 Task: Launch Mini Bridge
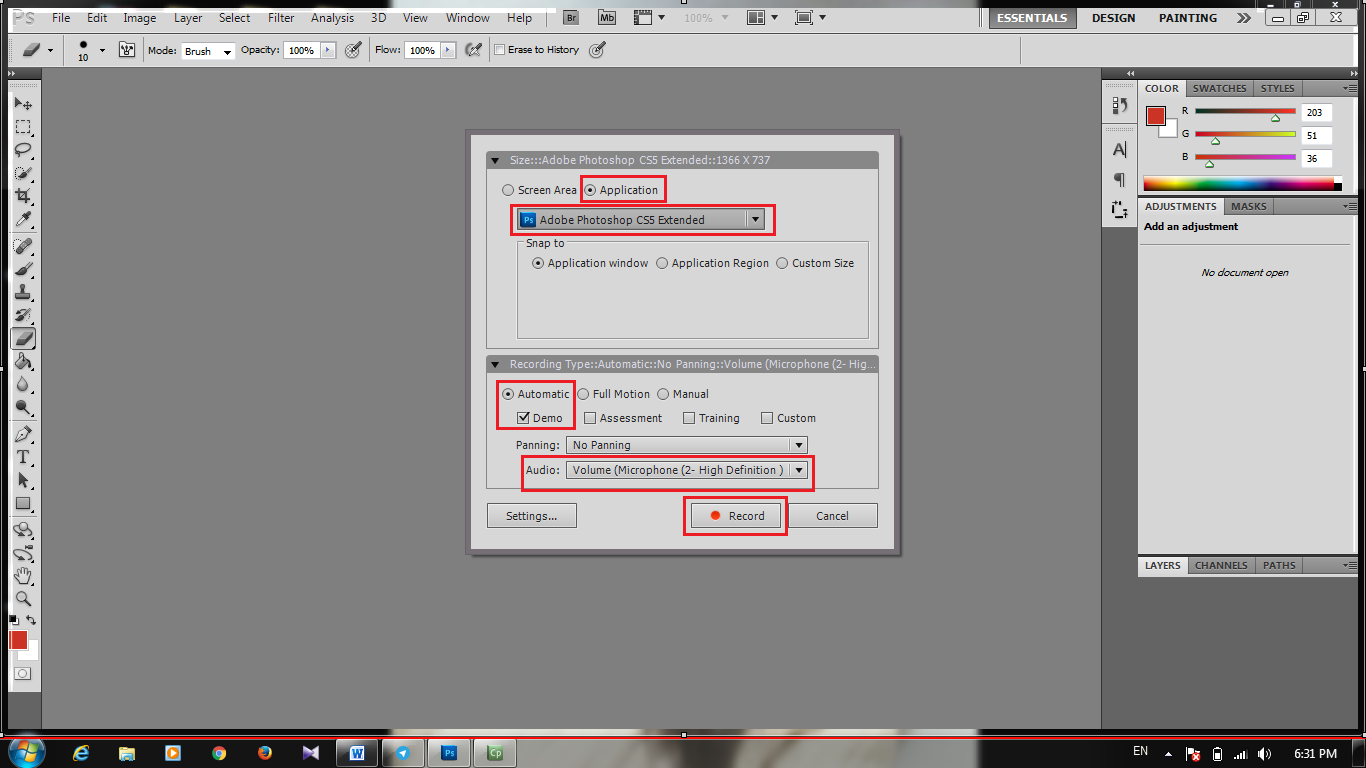tap(607, 18)
